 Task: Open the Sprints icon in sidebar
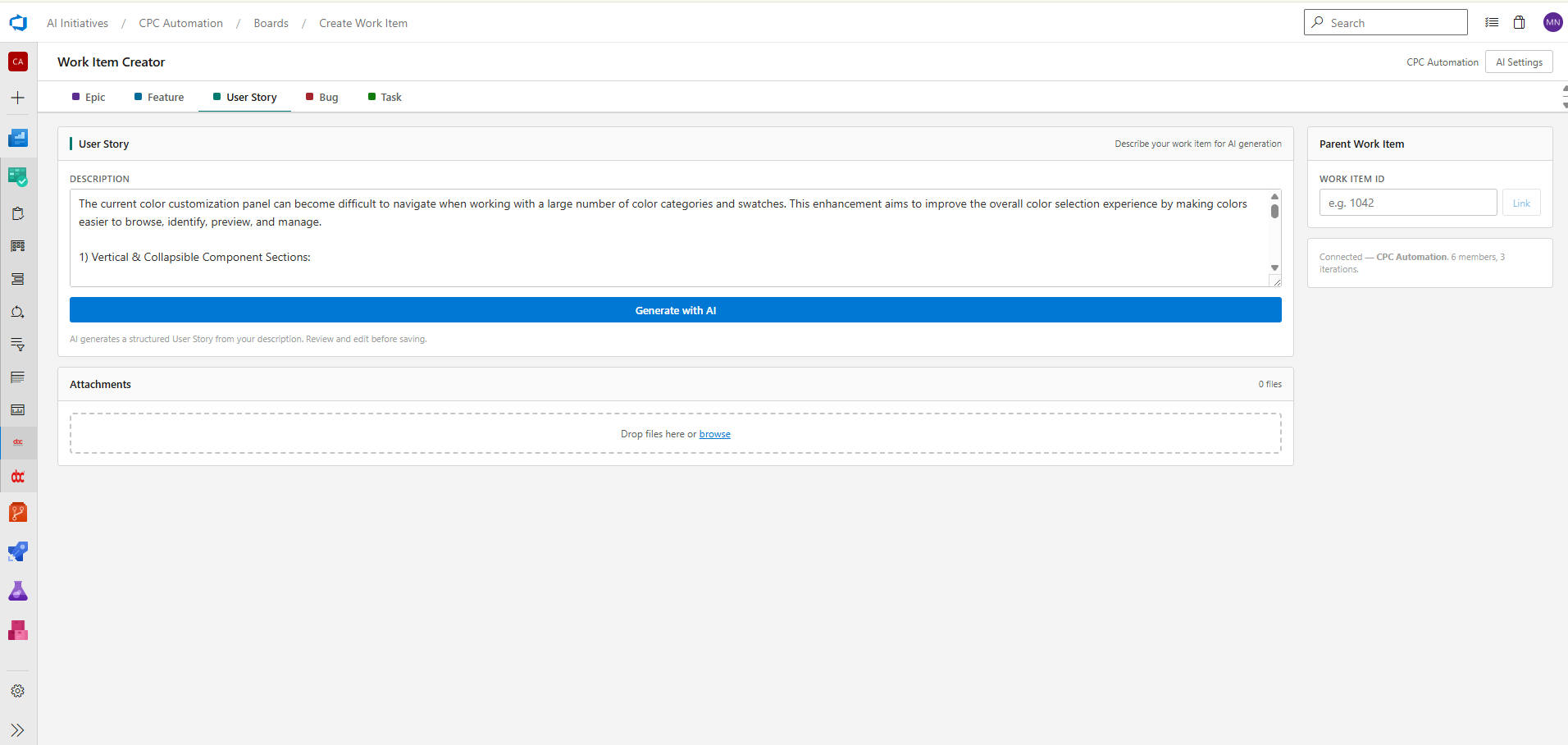[x=17, y=312]
